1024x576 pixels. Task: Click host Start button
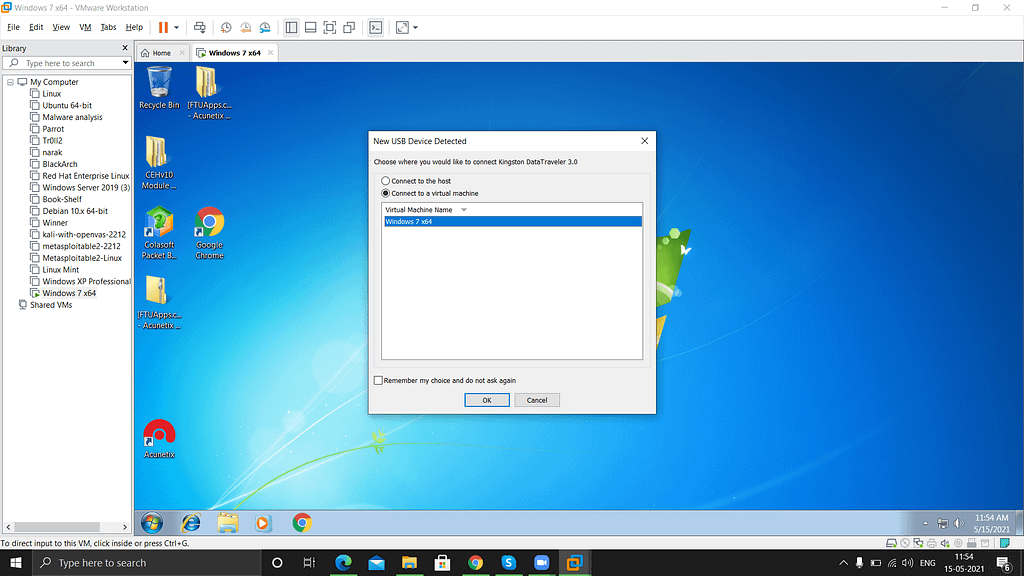[16, 563]
